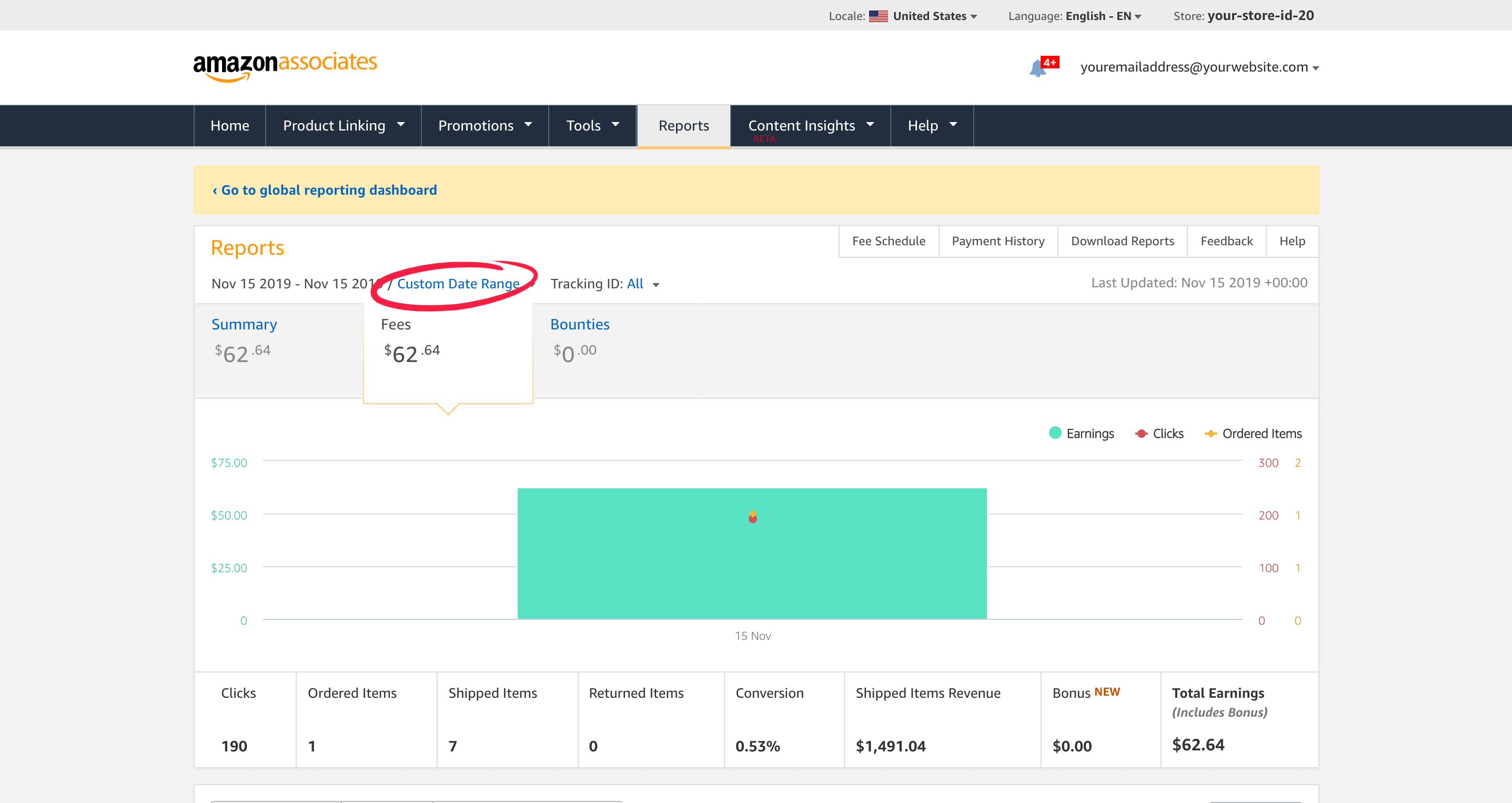Go to the Home nav item

pos(229,126)
